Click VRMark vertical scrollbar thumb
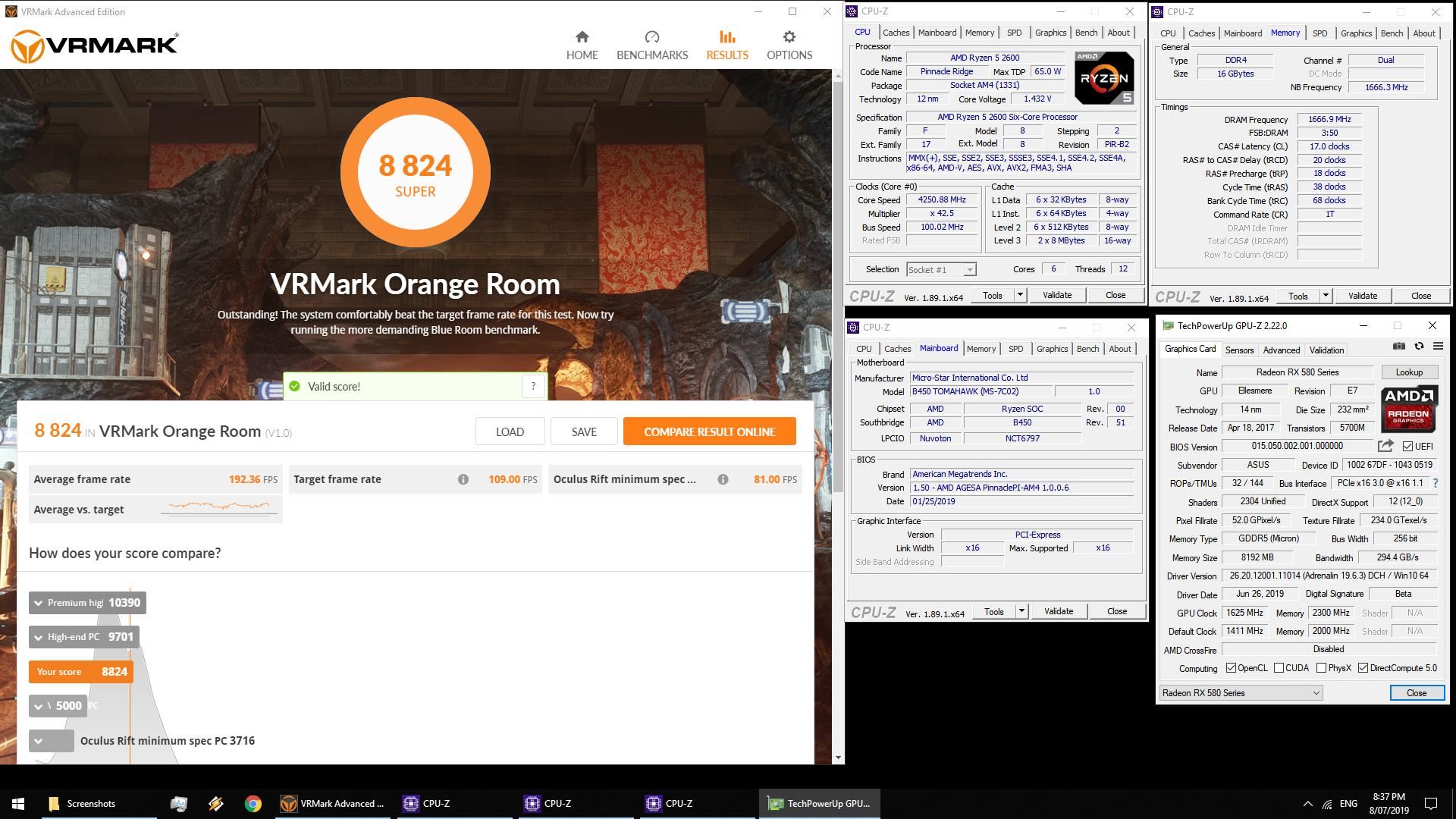Viewport: 1456px width, 819px height. click(x=838, y=288)
